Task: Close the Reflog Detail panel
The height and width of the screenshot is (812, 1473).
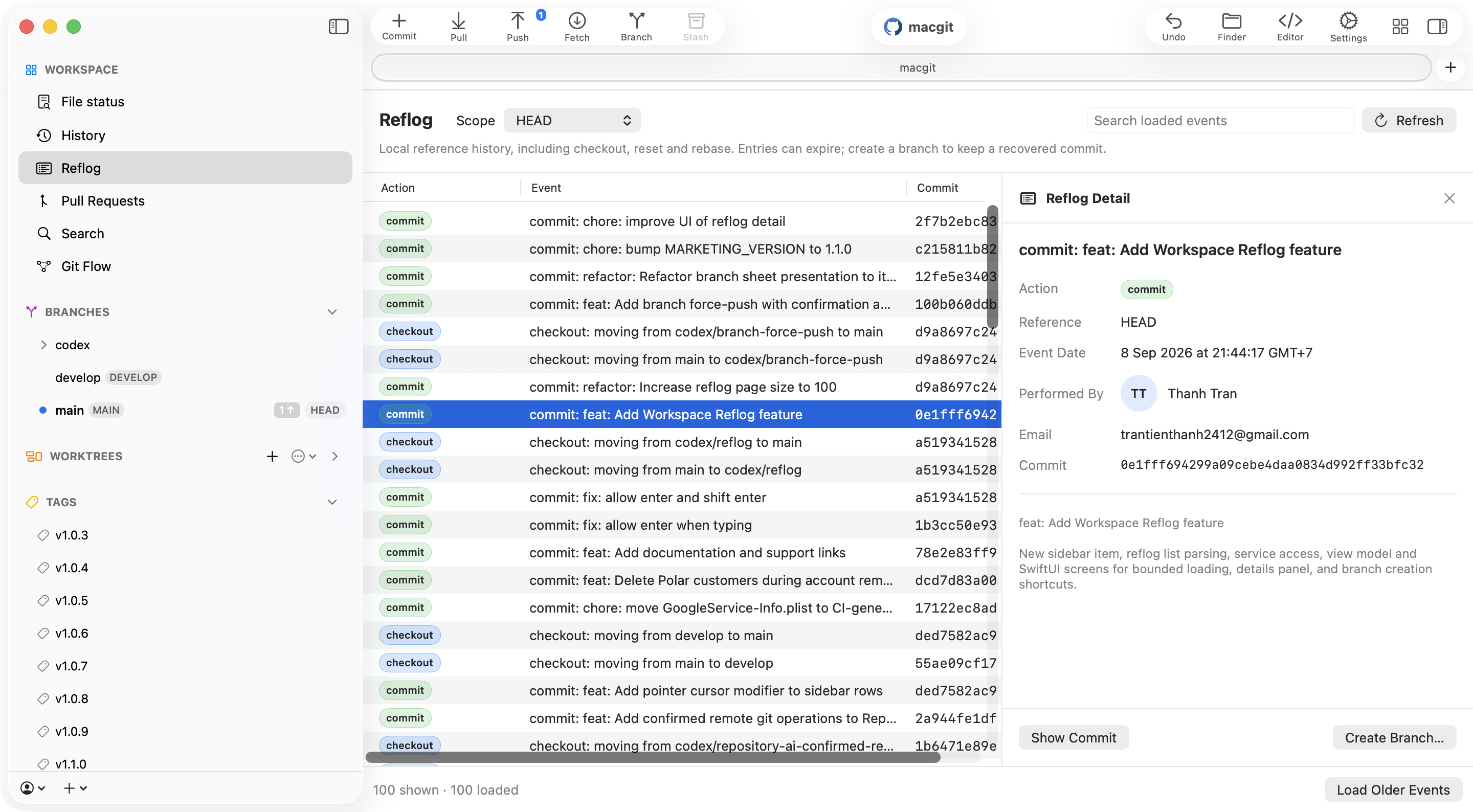Action: click(x=1449, y=198)
